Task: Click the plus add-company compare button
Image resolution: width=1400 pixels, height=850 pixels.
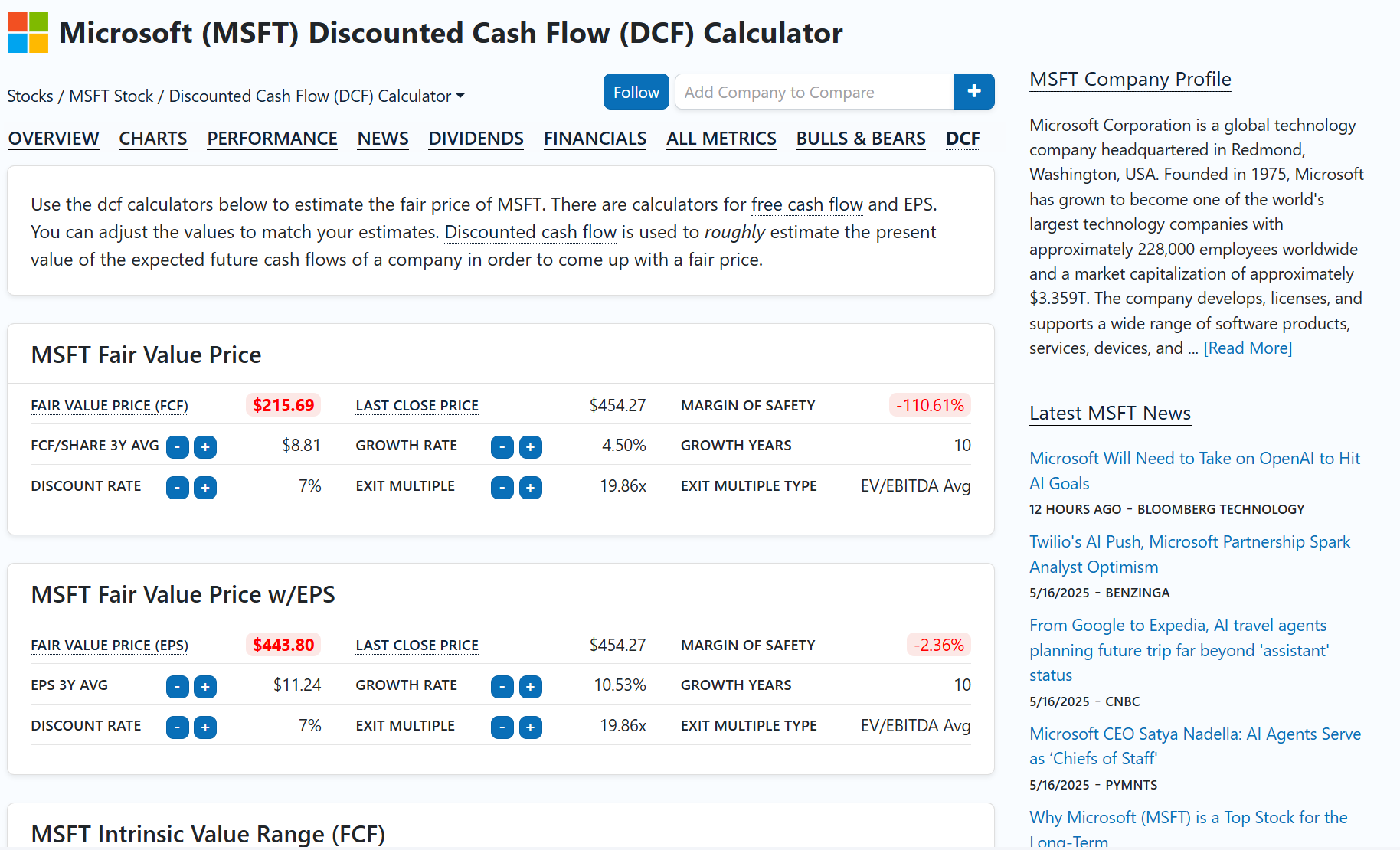Action: 974,92
